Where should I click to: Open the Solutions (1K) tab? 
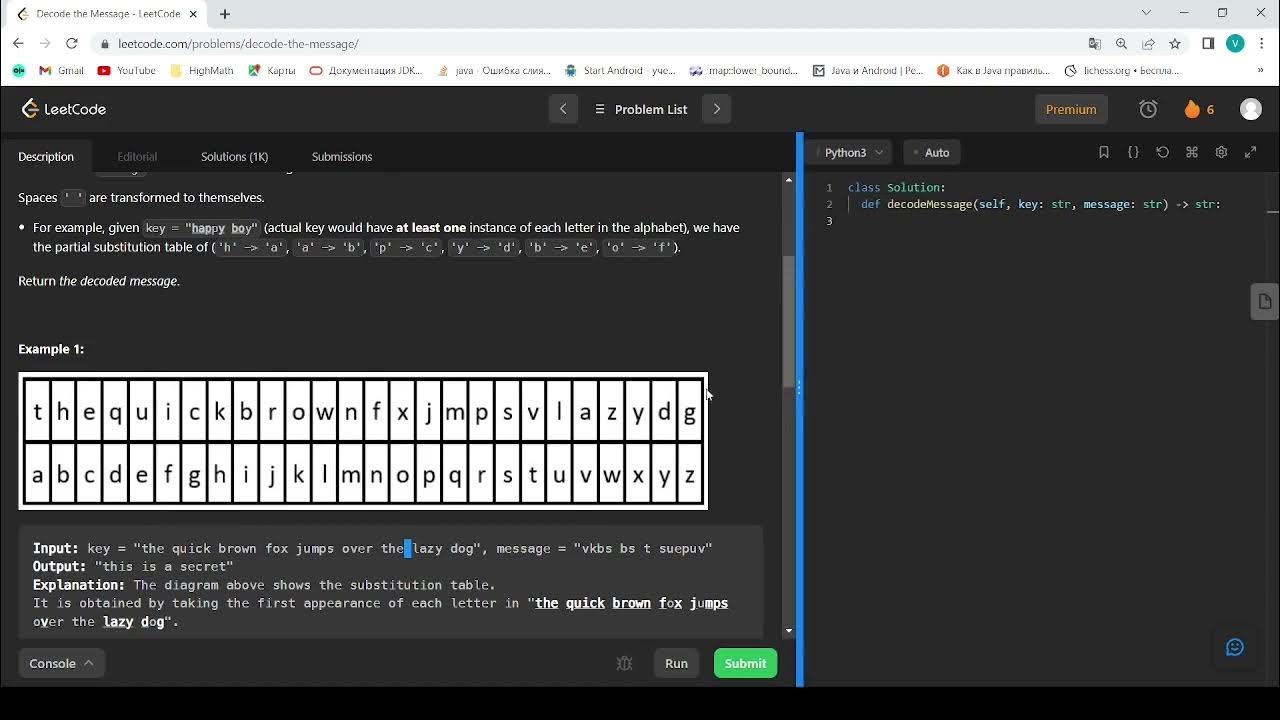point(234,156)
